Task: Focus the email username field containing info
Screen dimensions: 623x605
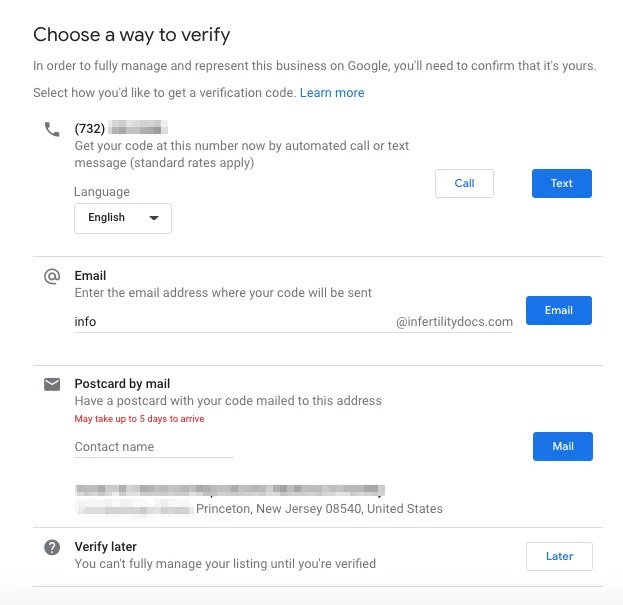Action: pos(232,322)
